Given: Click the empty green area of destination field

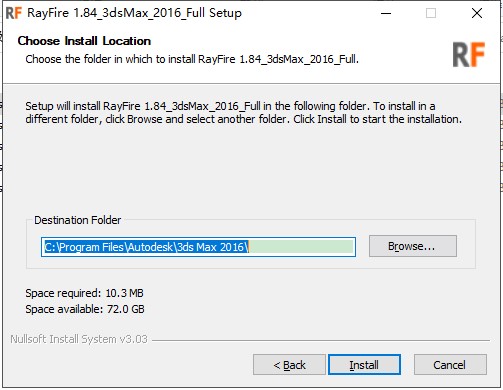Looking at the screenshot, I should coord(301,247).
